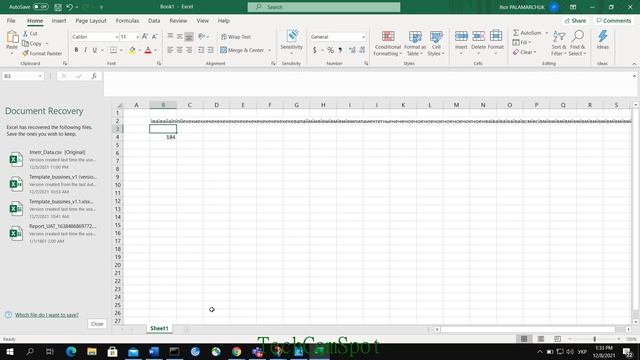Open the borders dropdown arrow

(121, 50)
